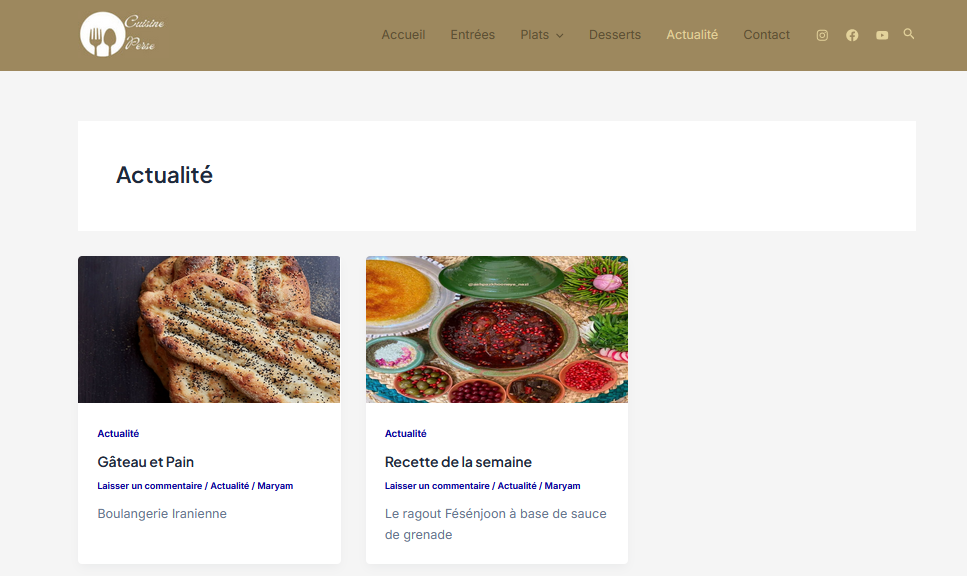Open the Desserts menu item
The width and height of the screenshot is (967, 576).
(x=615, y=35)
